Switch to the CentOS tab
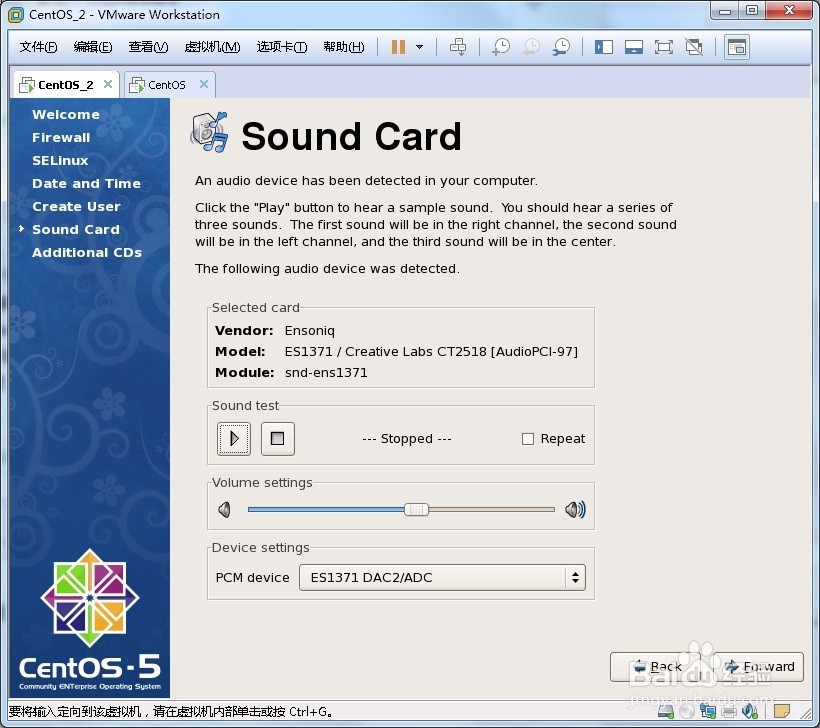The width and height of the screenshot is (820, 728). (166, 85)
